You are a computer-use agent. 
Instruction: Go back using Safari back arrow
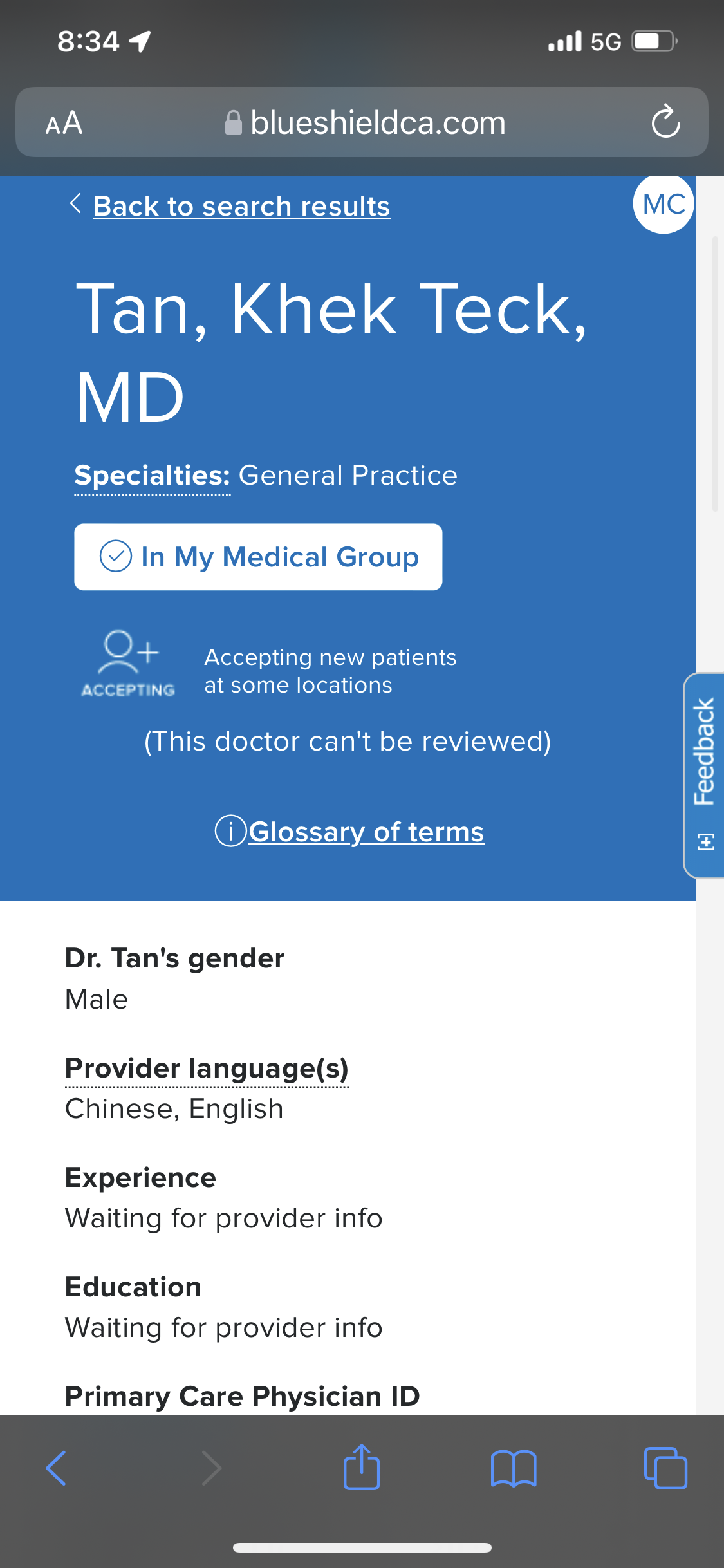[x=57, y=1468]
